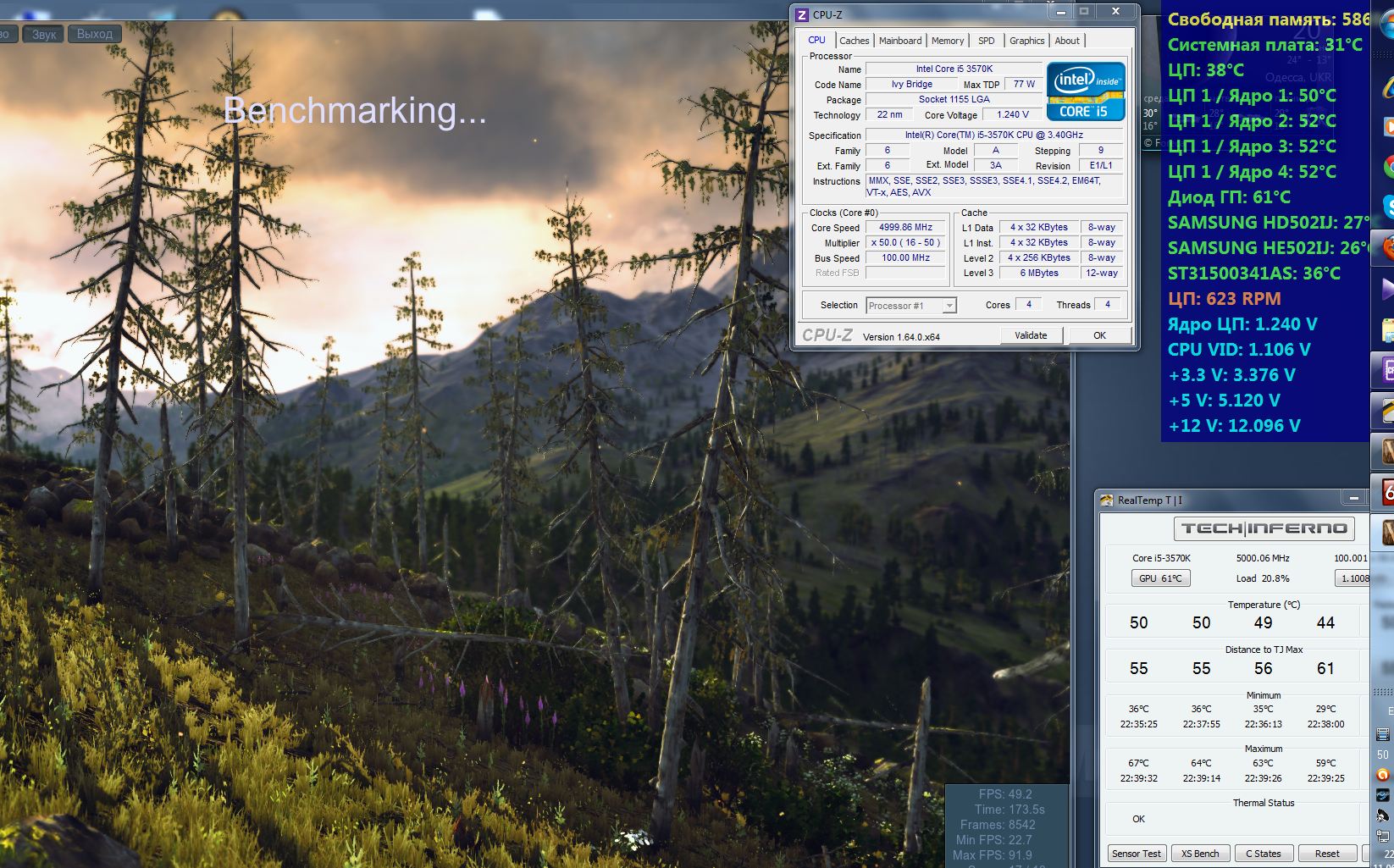This screenshot has width=1394, height=868.
Task: Open the About tab in CPU-Z
Action: [x=1067, y=41]
